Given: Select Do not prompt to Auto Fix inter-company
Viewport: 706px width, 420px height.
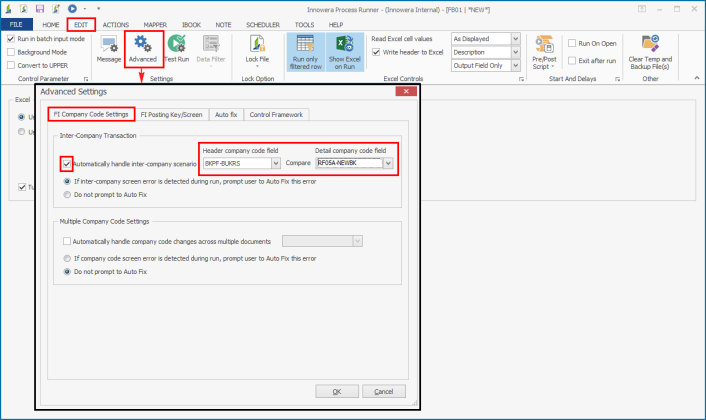Looking at the screenshot, I should (x=68, y=194).
